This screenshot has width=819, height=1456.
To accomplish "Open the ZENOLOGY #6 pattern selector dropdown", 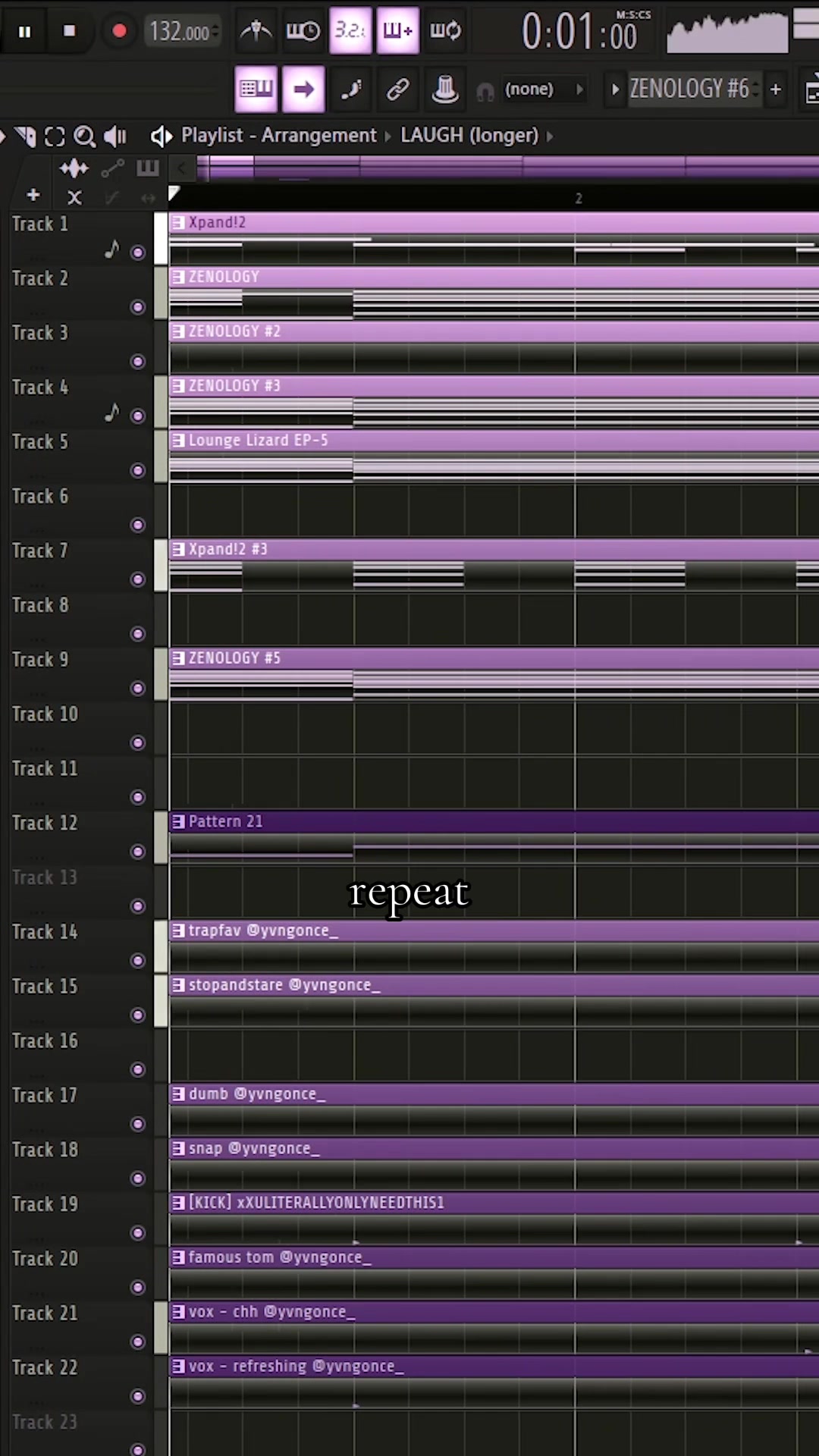I will click(689, 89).
